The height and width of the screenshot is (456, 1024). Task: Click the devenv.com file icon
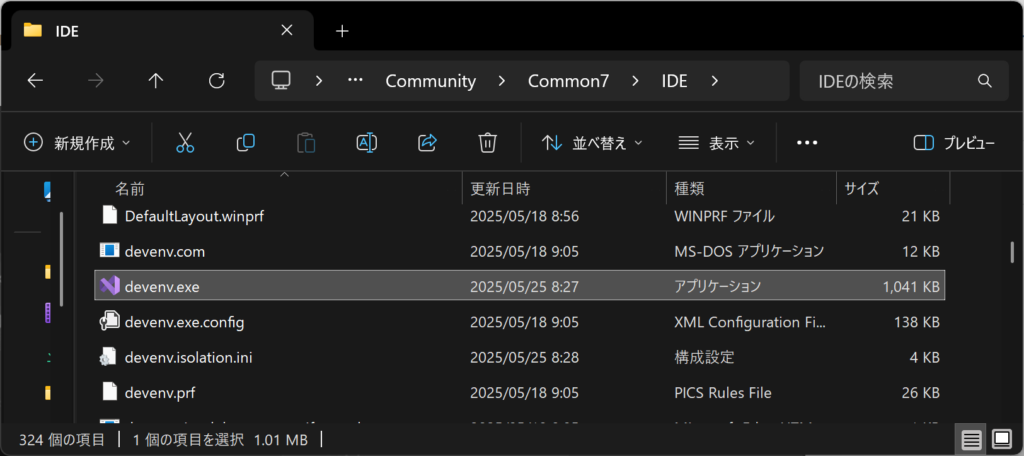pyautogui.click(x=109, y=250)
